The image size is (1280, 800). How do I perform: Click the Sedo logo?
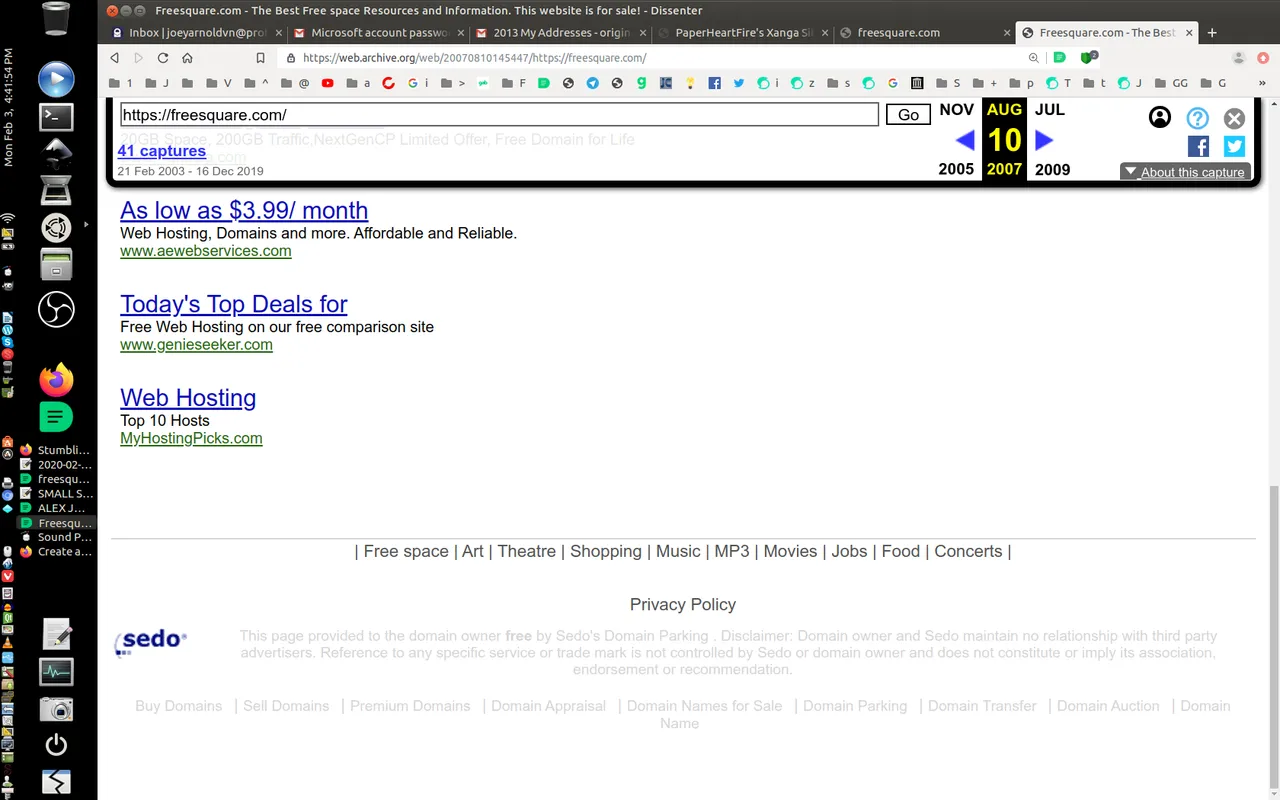point(151,641)
